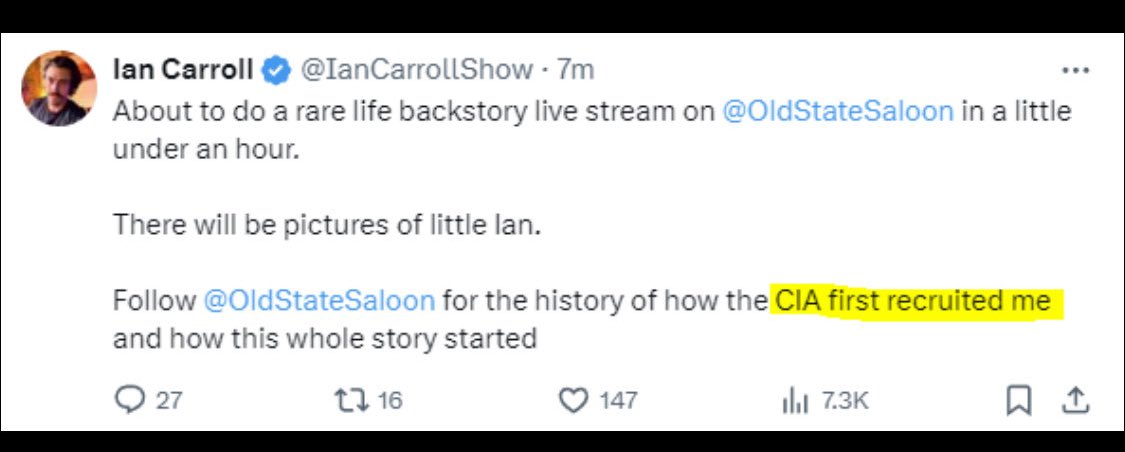The width and height of the screenshot is (1125, 452).
Task: Click the share upload icon
Action: pos(1075,401)
